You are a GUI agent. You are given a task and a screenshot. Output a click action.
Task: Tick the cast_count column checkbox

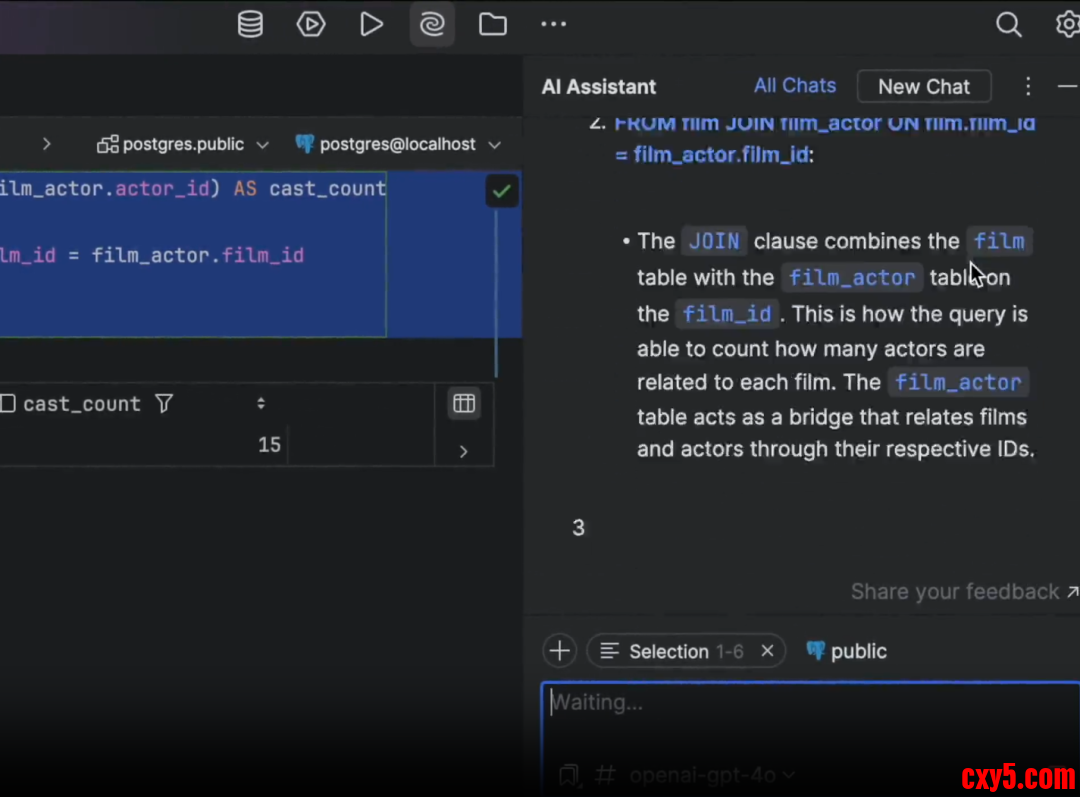tap(8, 404)
